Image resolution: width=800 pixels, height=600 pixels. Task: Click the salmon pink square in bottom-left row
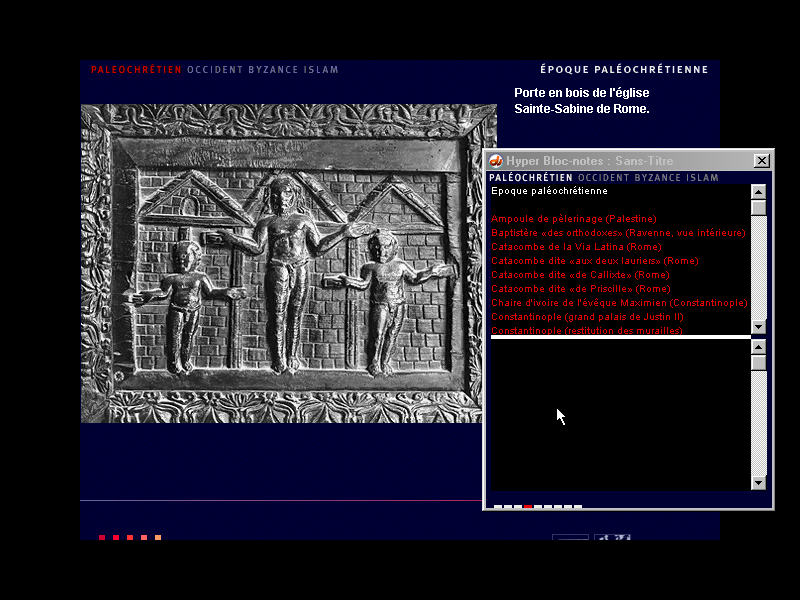point(144,538)
